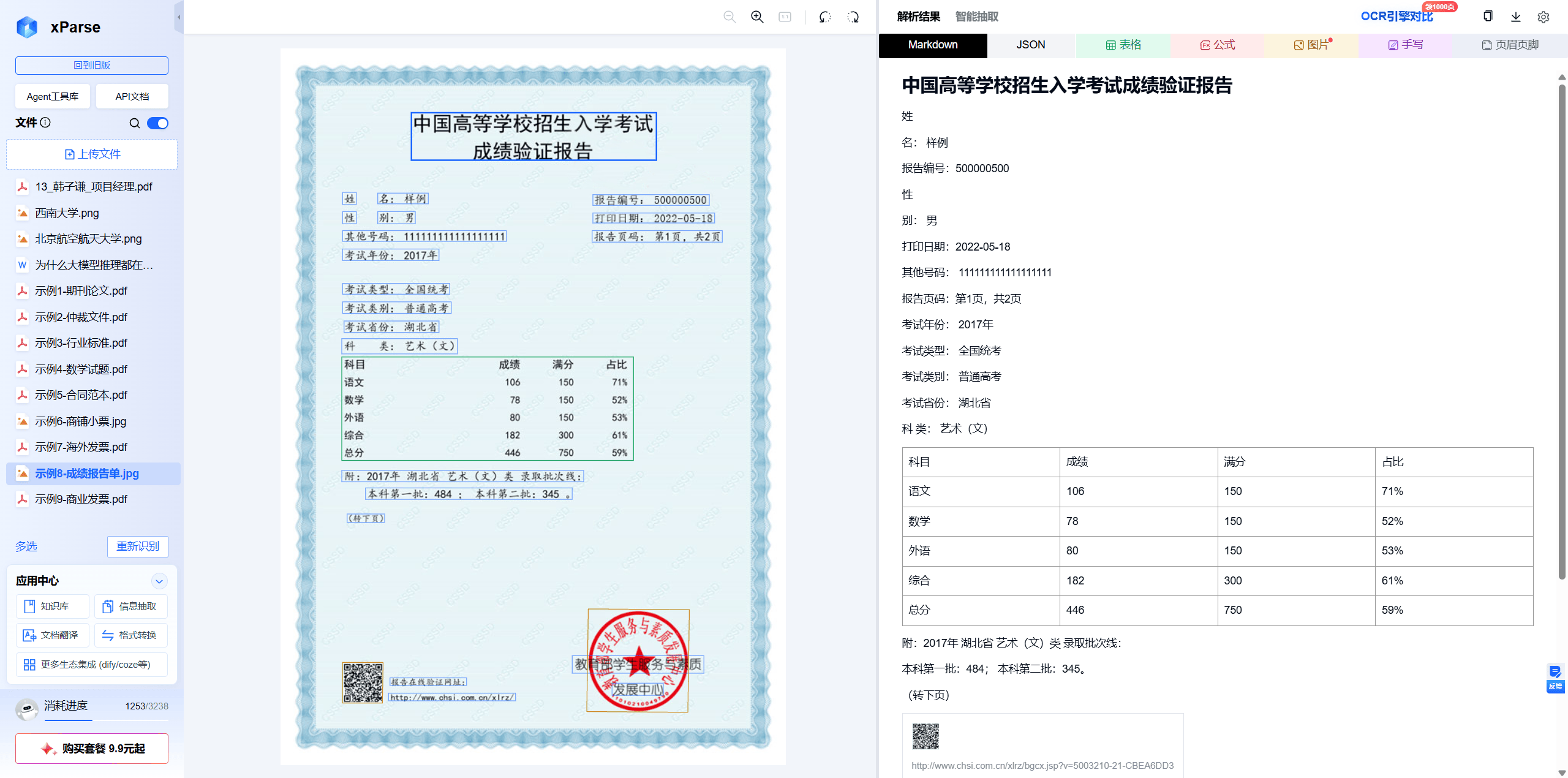
Task: Open the info tooltip icon beside 文件
Action: coord(45,123)
